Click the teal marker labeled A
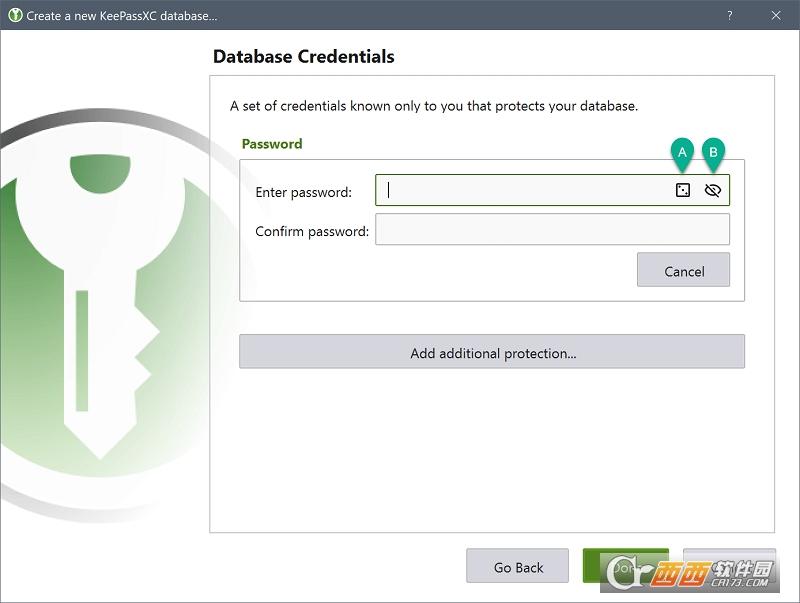Screen dimensions: 800x603 point(682,154)
